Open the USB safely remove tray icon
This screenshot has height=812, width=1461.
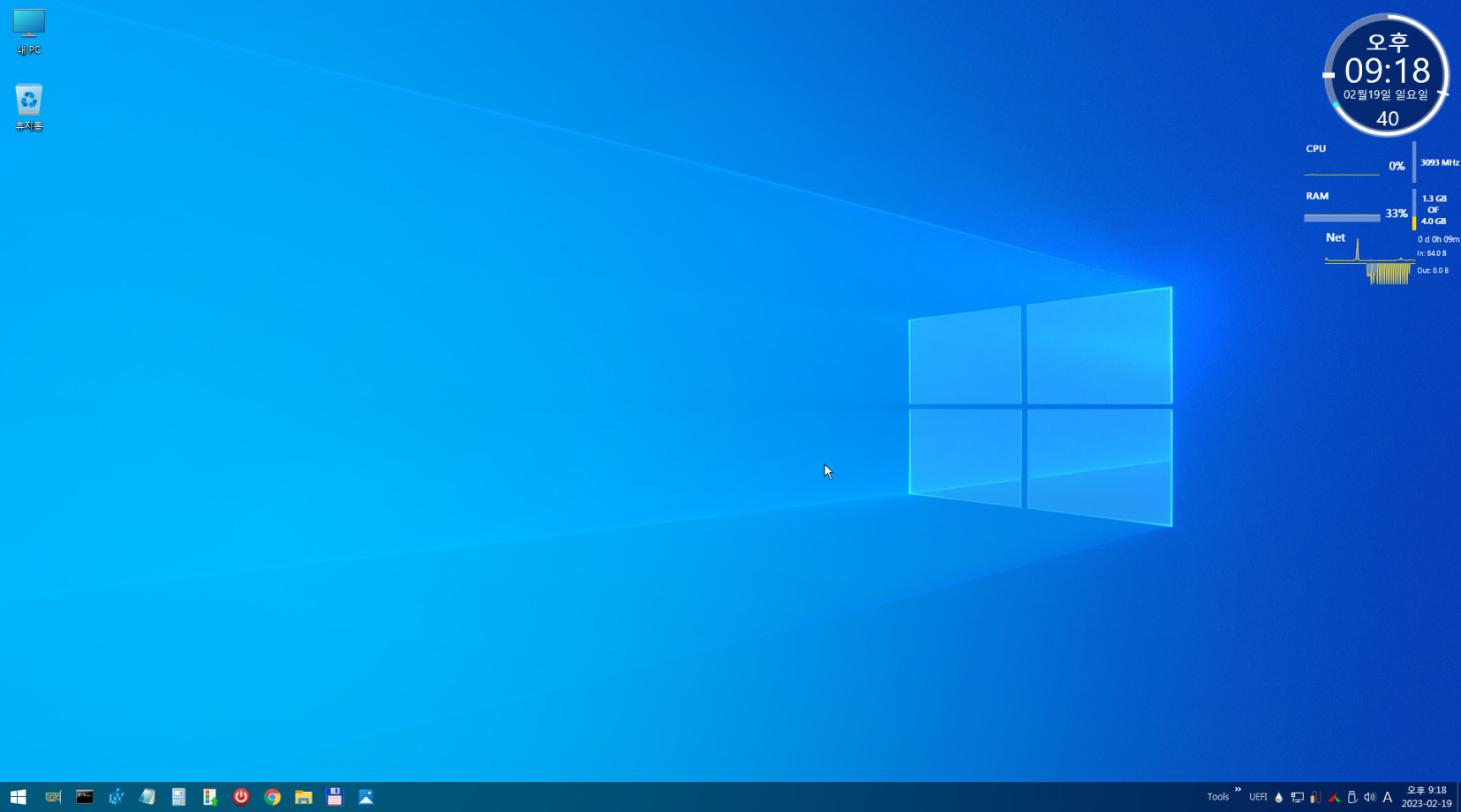(1352, 797)
